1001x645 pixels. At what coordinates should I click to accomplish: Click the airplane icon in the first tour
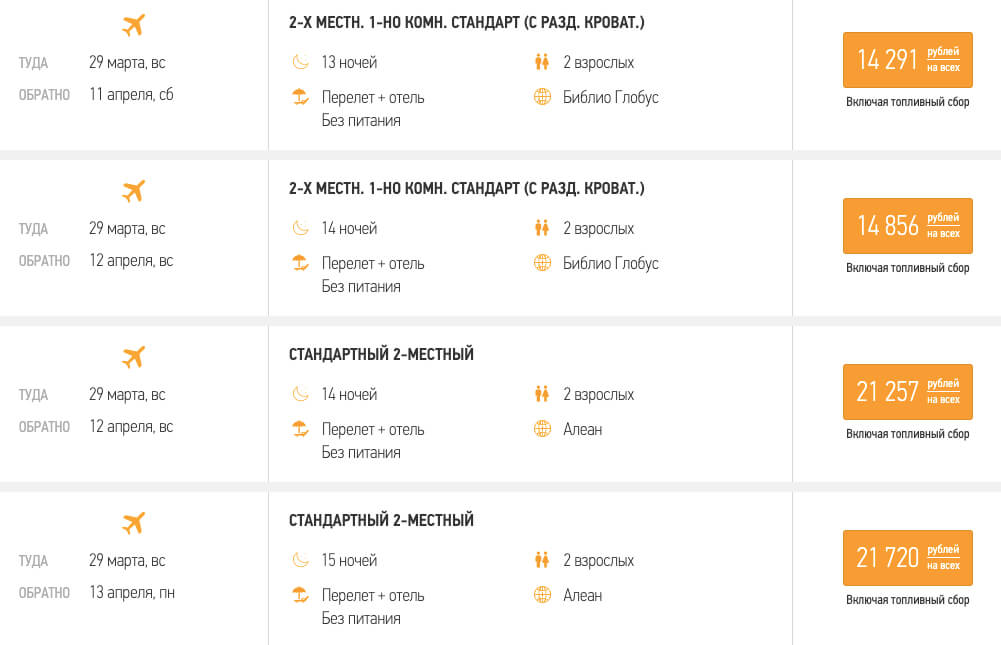tap(133, 26)
